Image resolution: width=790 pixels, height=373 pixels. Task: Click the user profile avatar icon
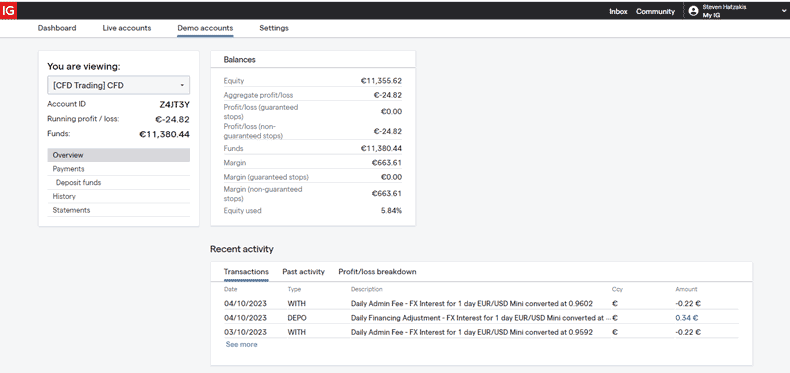[694, 11]
